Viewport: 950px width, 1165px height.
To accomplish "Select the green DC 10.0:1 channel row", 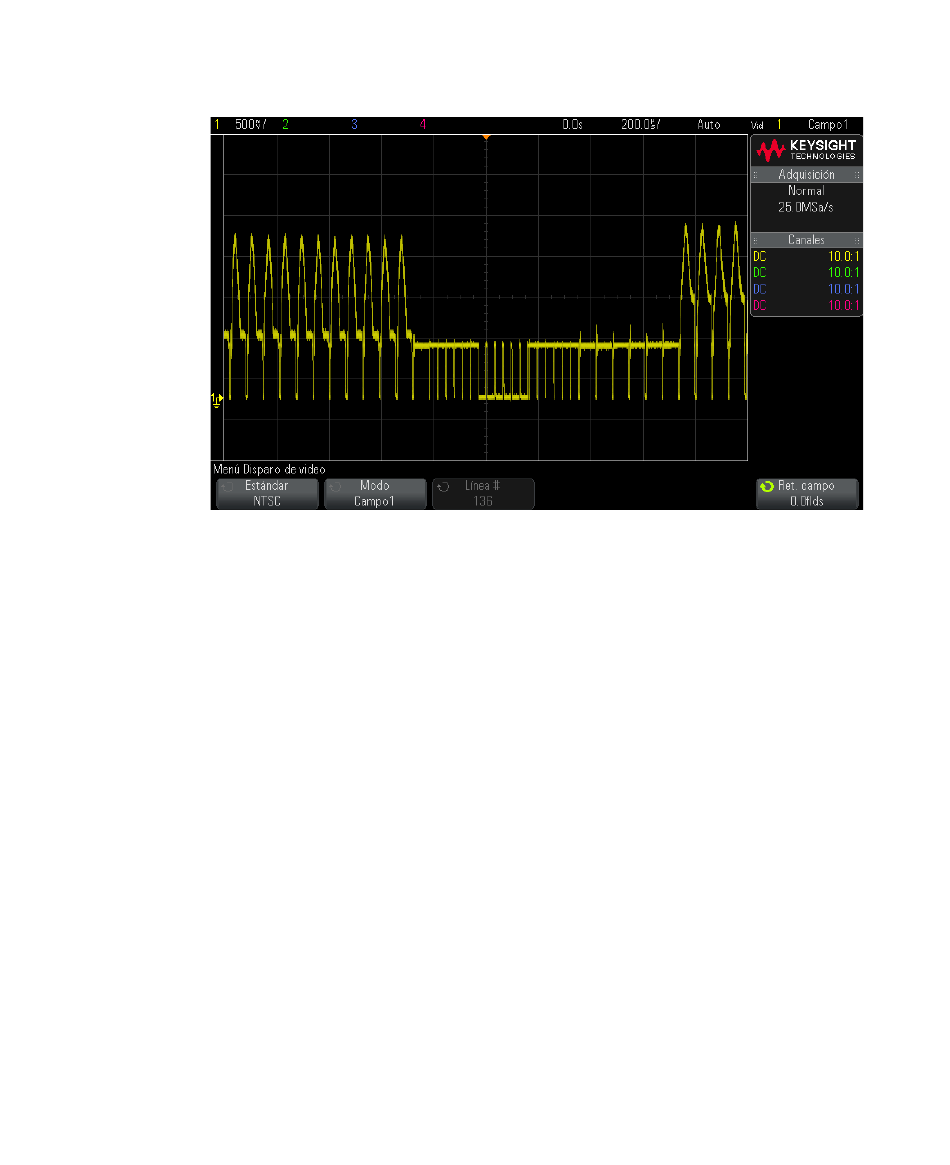I will pos(806,273).
